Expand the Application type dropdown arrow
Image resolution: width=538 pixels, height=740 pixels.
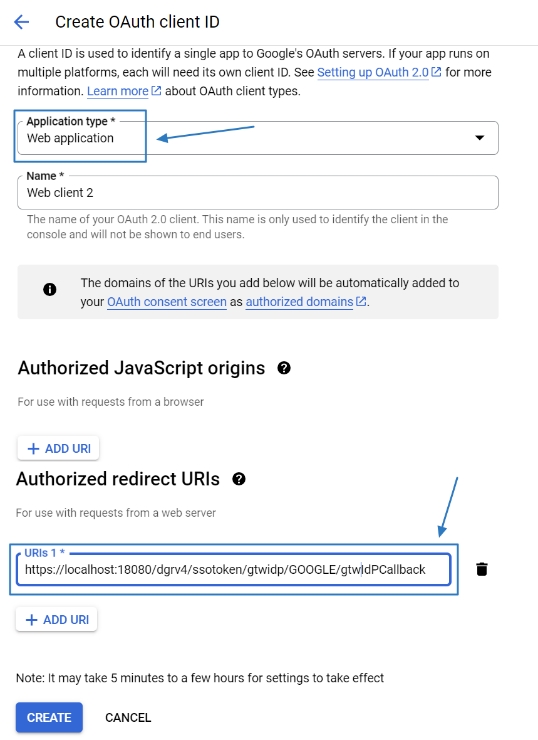point(479,138)
